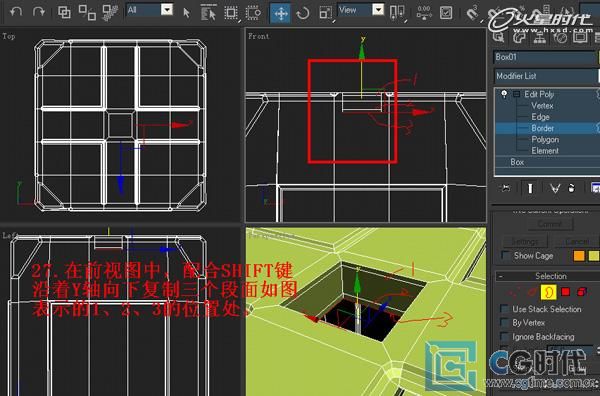Screen dimensions: 600x396
Task: Enable the Show Cage checkbox
Action: [505, 256]
